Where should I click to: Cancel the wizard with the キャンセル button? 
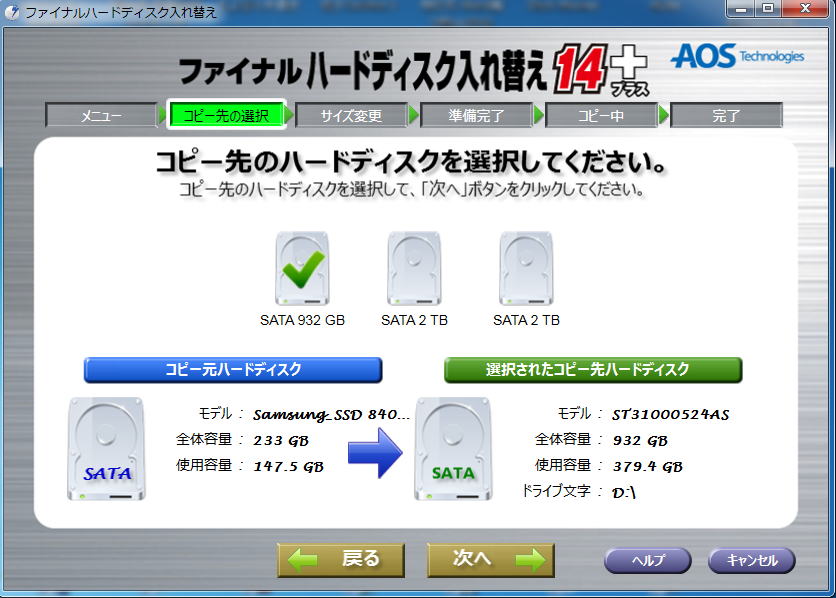(751, 560)
